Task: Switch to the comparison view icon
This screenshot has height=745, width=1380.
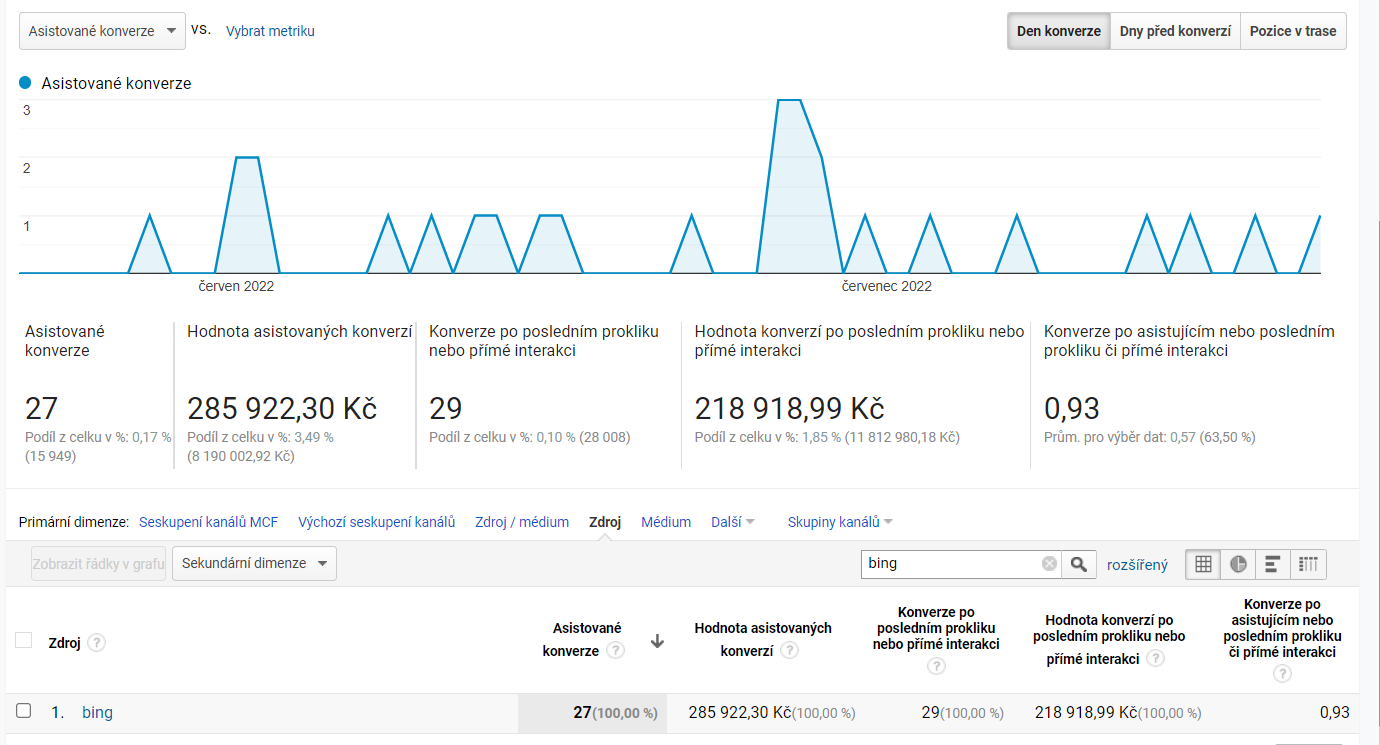Action: [1308, 564]
